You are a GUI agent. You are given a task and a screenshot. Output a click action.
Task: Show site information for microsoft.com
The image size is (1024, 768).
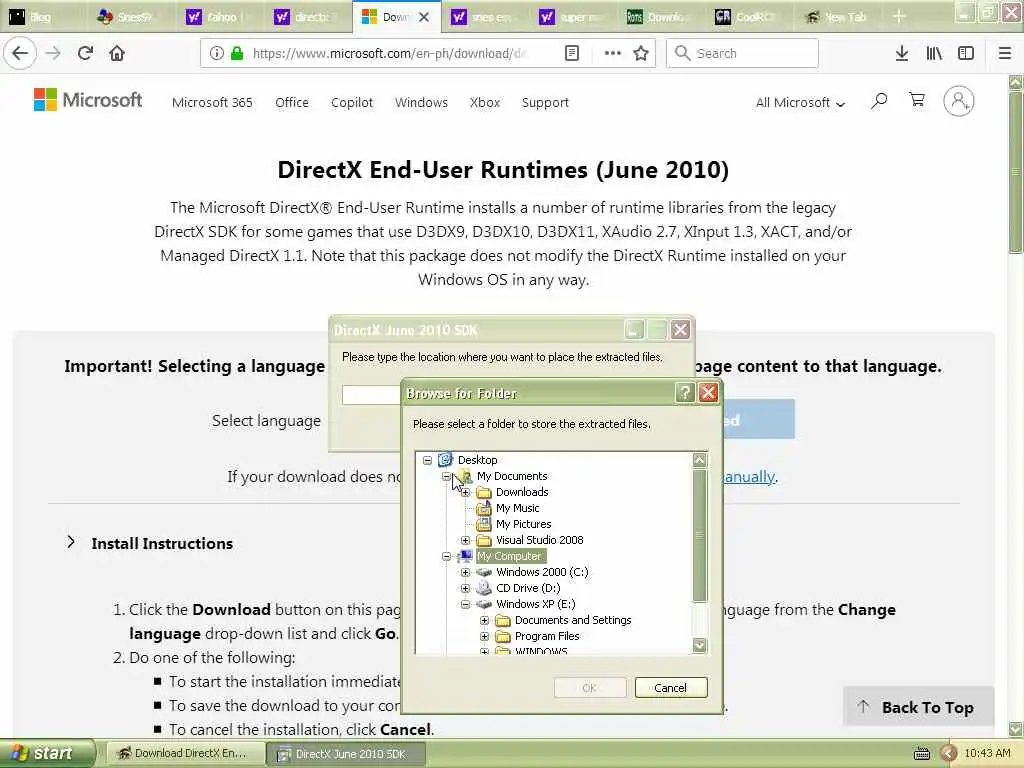coord(216,53)
